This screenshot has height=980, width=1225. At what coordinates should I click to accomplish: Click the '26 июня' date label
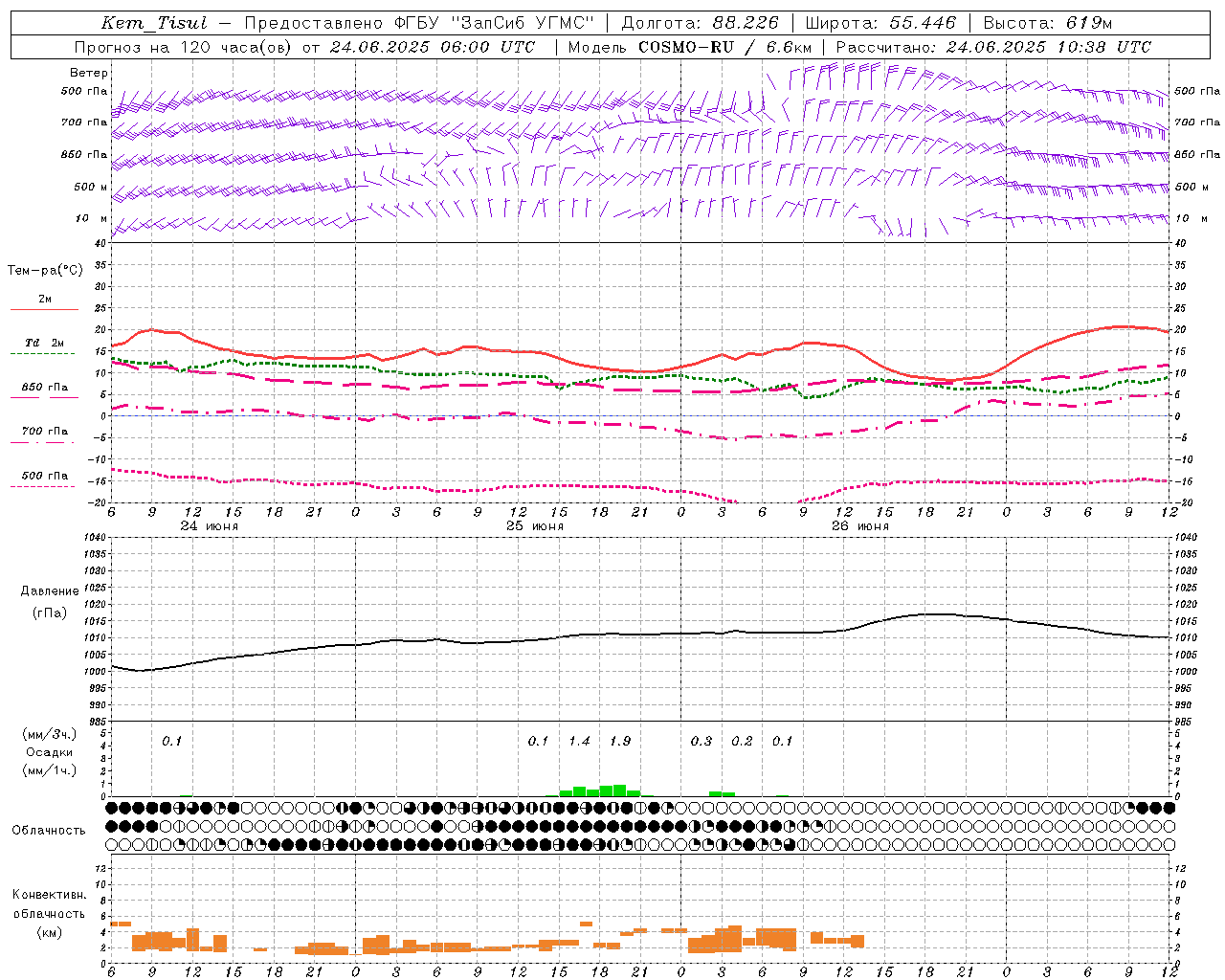point(860,526)
